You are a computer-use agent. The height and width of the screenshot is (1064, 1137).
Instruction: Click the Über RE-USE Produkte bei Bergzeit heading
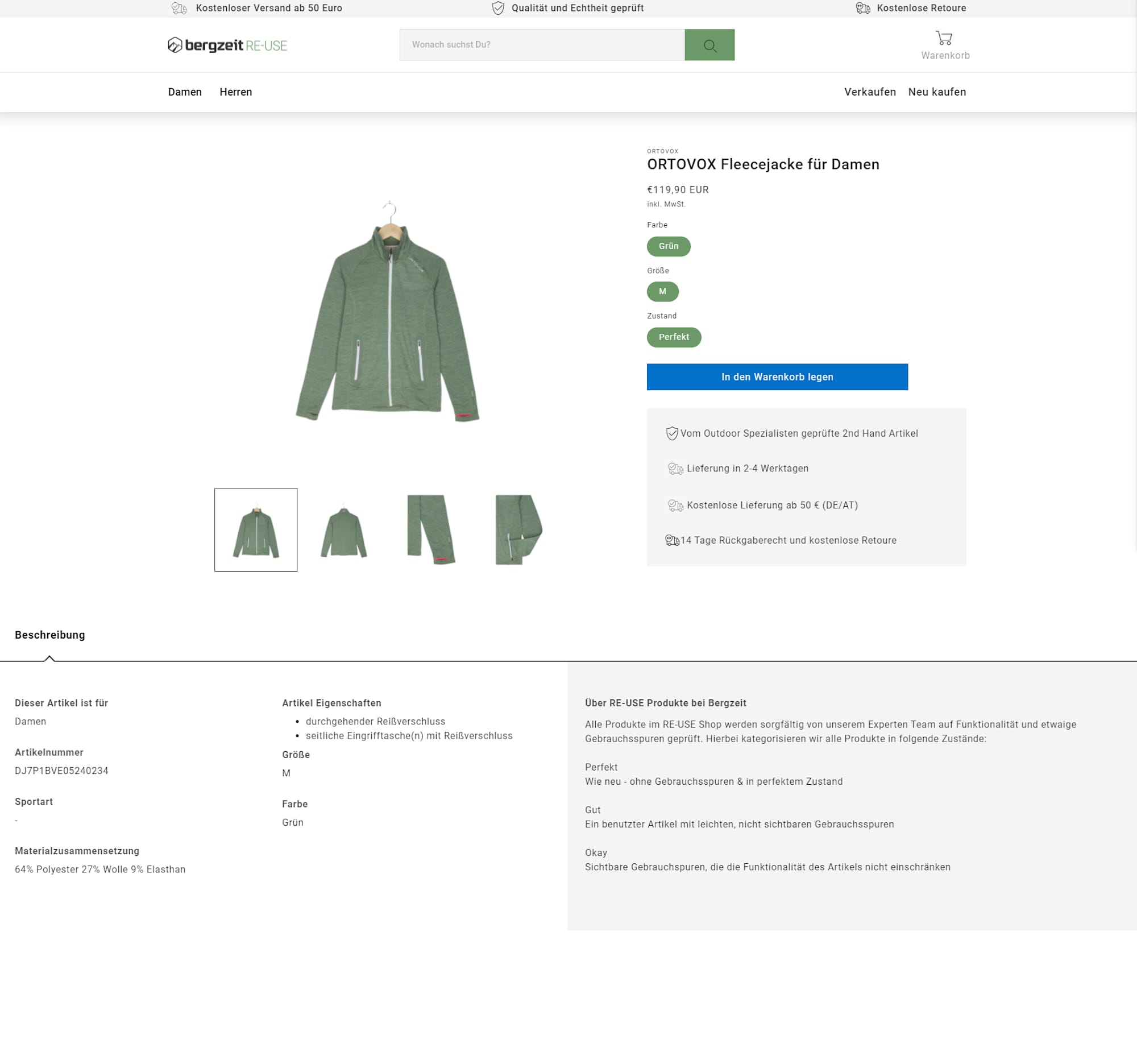point(665,703)
